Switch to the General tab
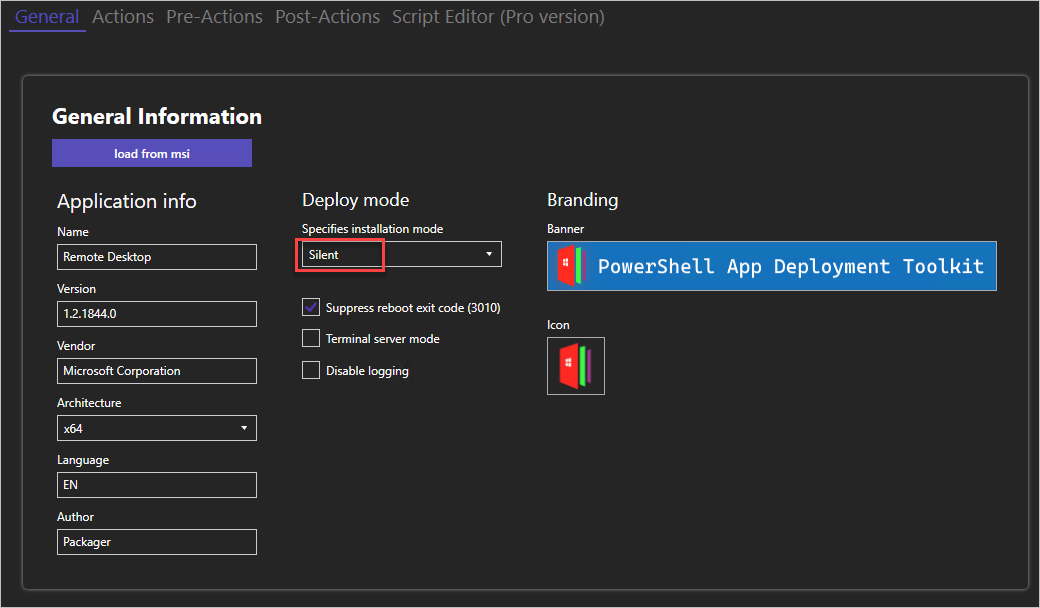Screen dimensions: 1040x608 click(x=47, y=17)
